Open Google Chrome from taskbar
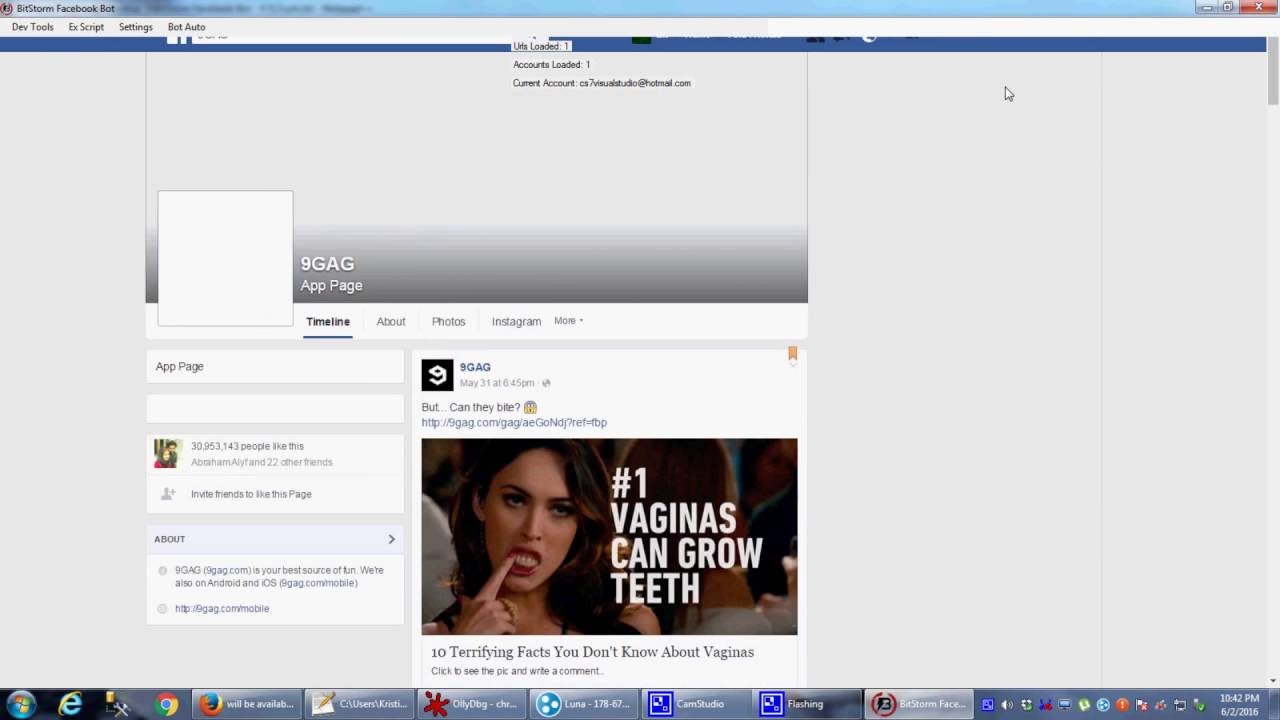Image resolution: width=1280 pixels, height=720 pixels. pyautogui.click(x=167, y=704)
